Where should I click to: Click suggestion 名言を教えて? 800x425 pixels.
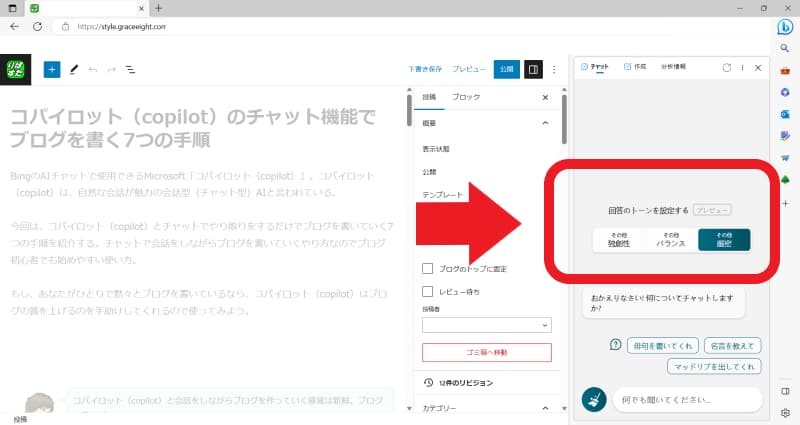pyautogui.click(x=732, y=345)
